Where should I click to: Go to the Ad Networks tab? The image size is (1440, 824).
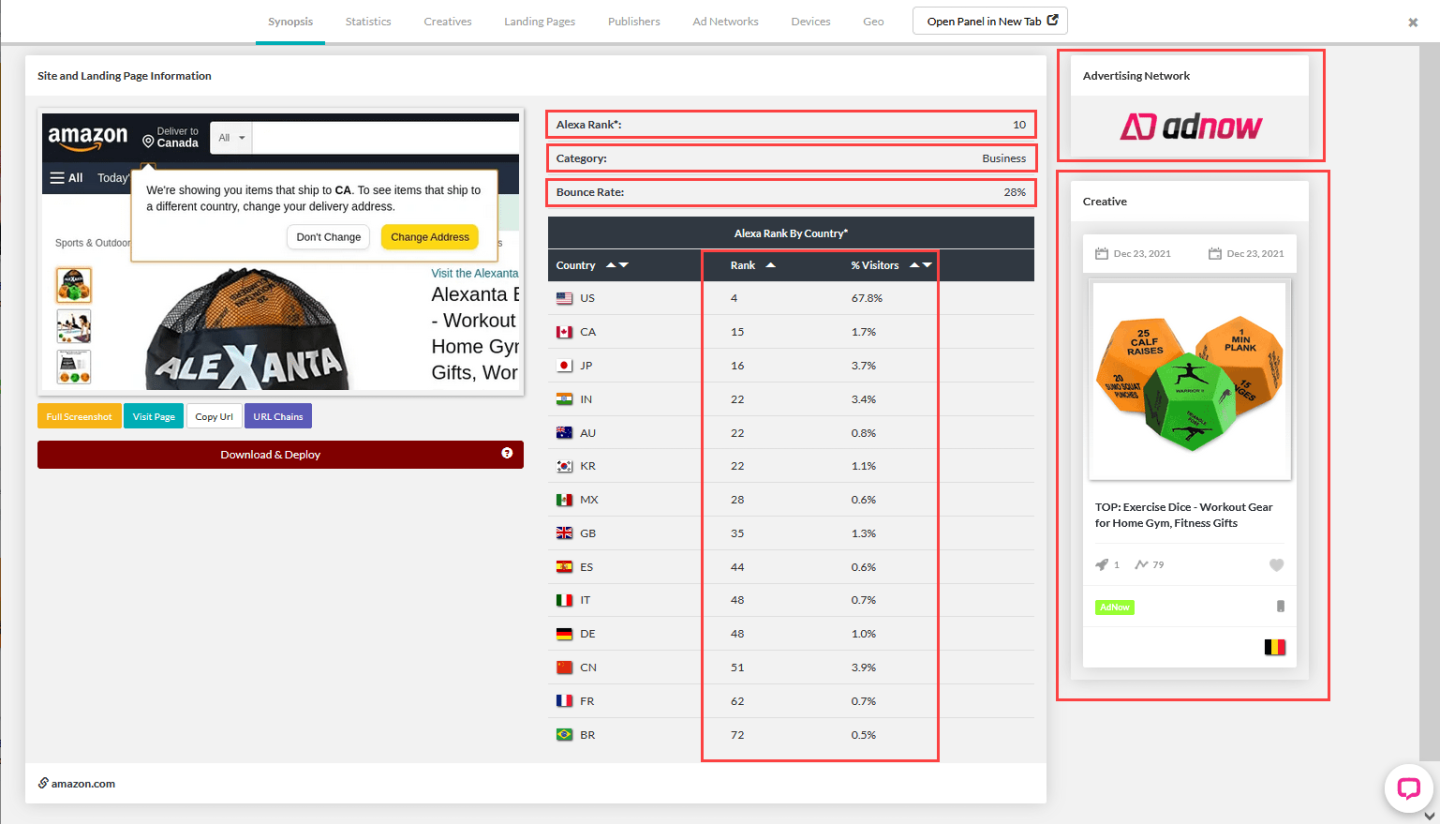(x=725, y=21)
